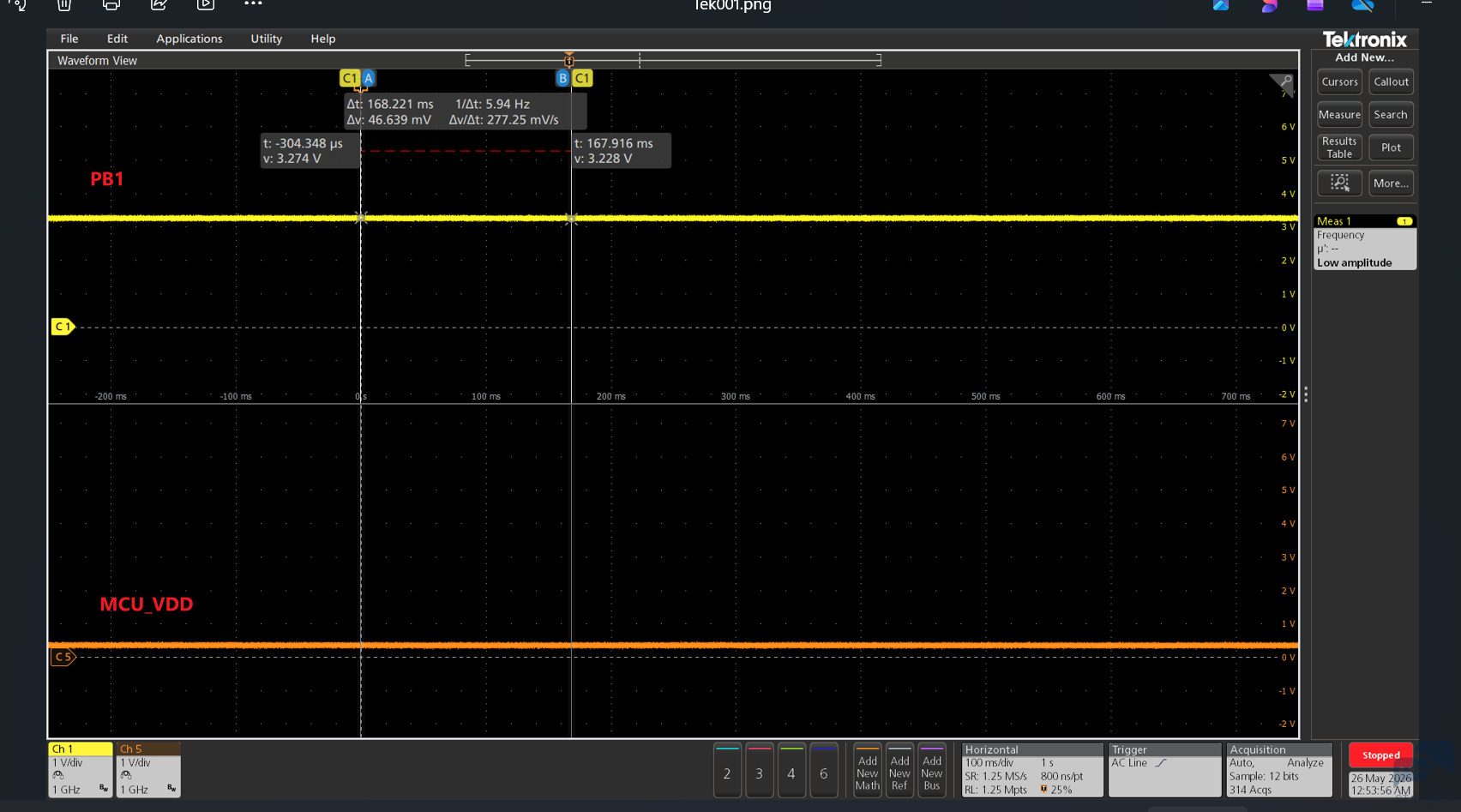
Task: Select cursor B marker handle
Action: [x=562, y=78]
